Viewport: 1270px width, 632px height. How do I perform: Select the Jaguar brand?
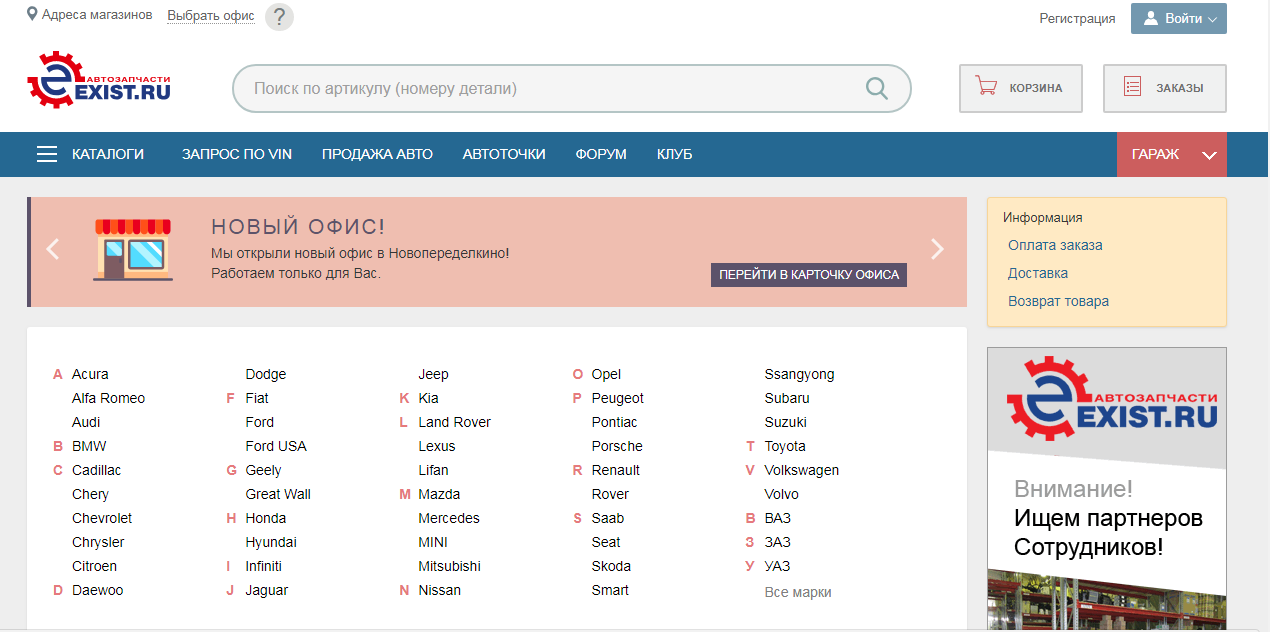[x=267, y=590]
